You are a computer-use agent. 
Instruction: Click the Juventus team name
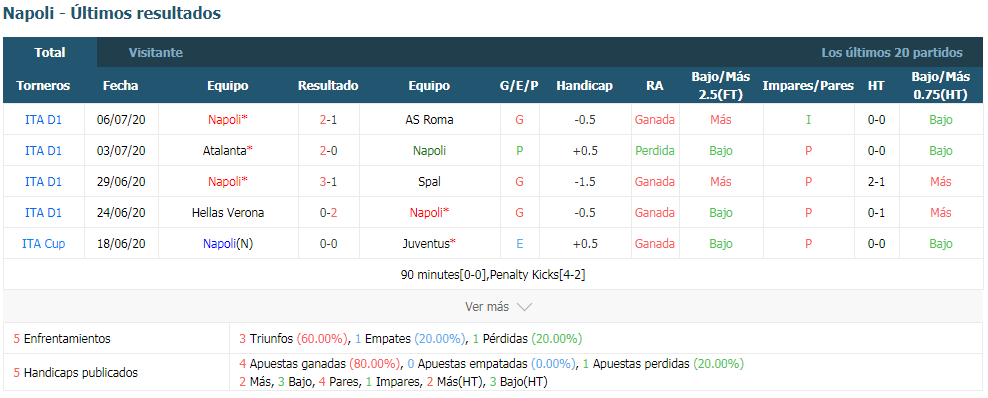427,244
